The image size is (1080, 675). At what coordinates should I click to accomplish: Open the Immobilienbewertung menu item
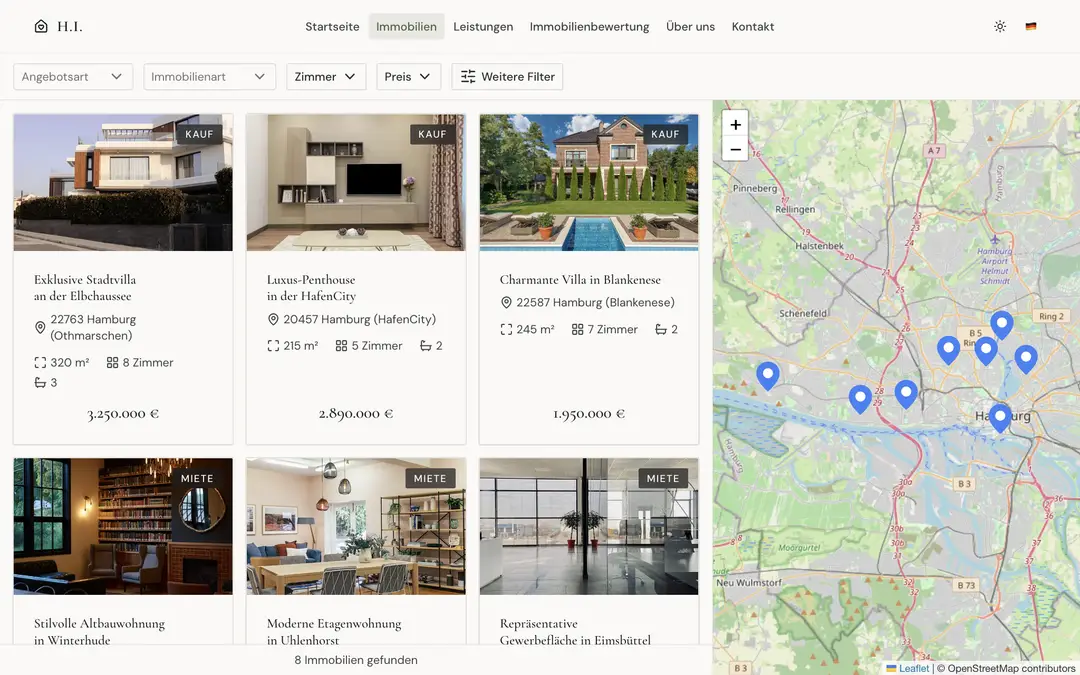click(x=589, y=26)
